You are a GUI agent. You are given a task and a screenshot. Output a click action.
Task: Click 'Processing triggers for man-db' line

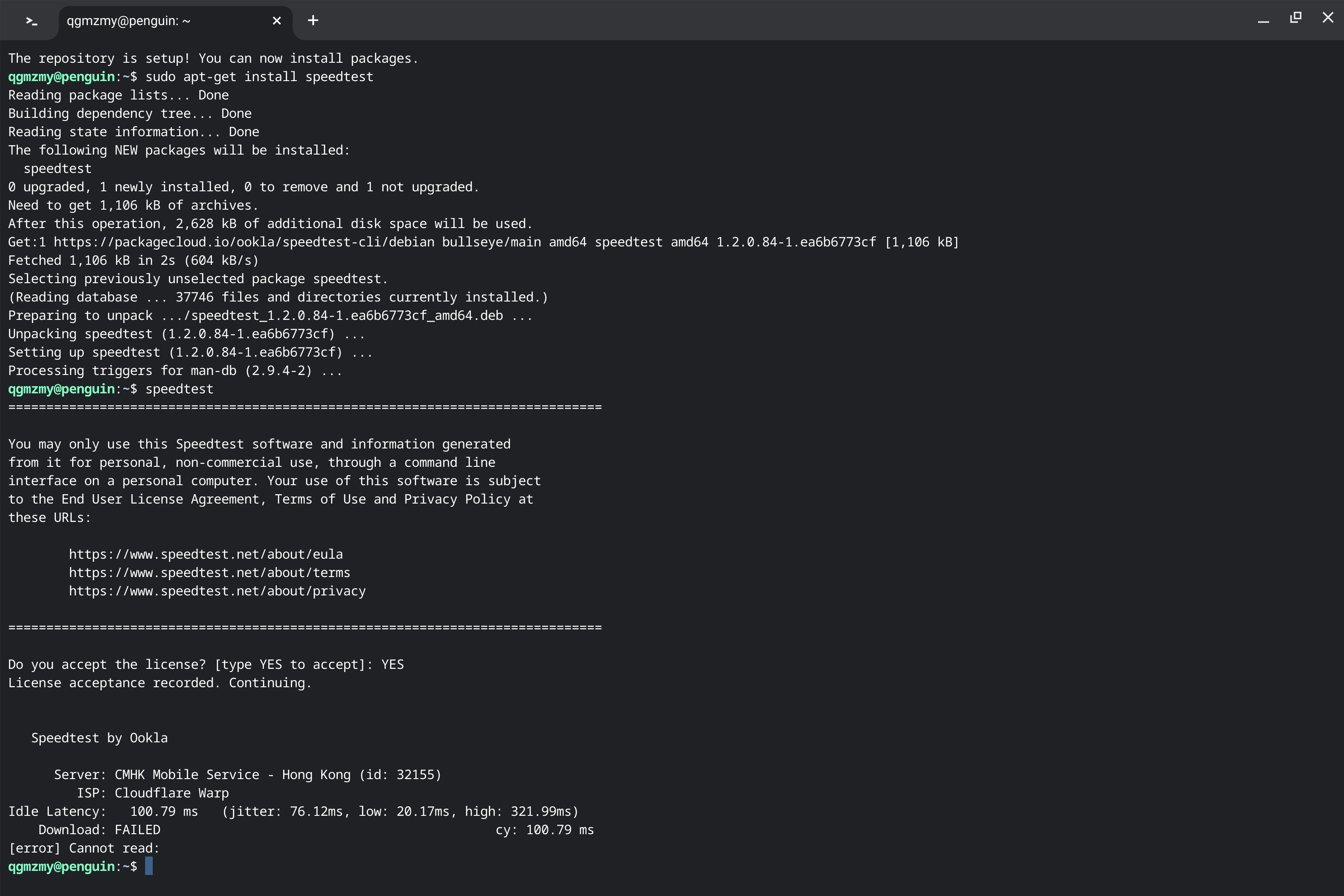[175, 370]
